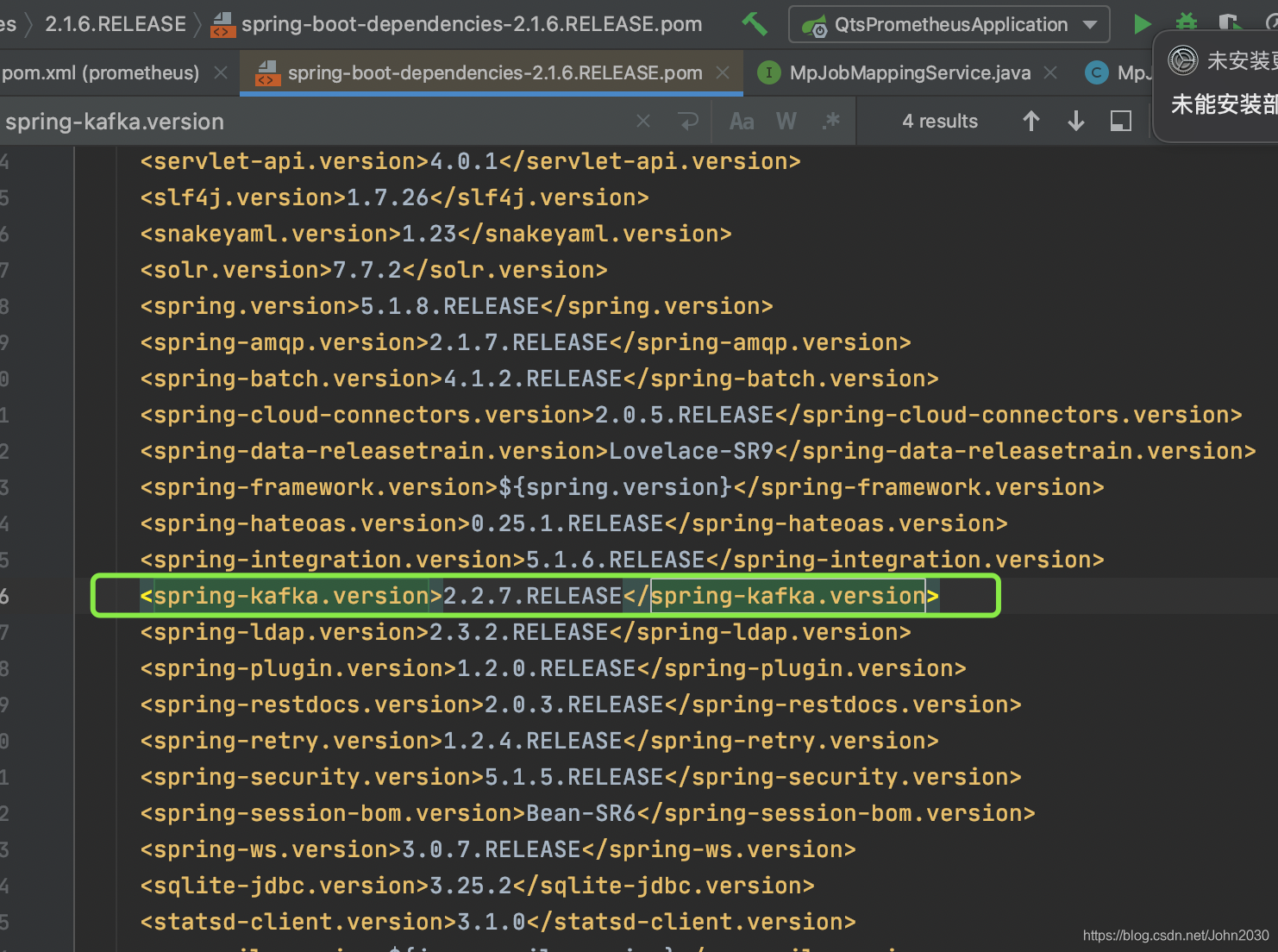Enable regex .* mode in search bar
This screenshot has height=952, width=1278.
[830, 121]
